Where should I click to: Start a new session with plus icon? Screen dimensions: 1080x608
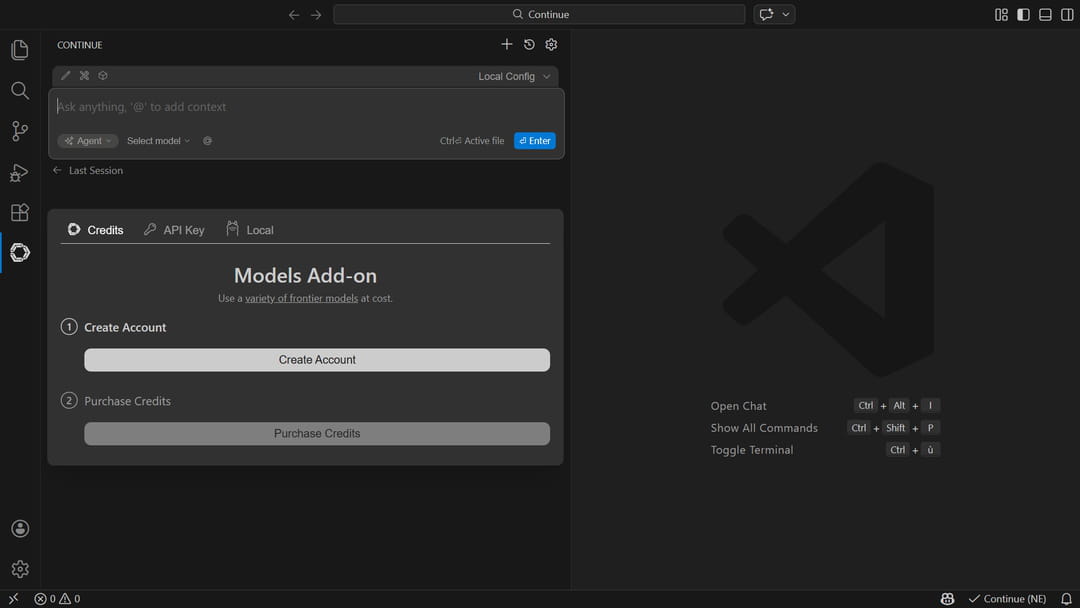coord(507,44)
